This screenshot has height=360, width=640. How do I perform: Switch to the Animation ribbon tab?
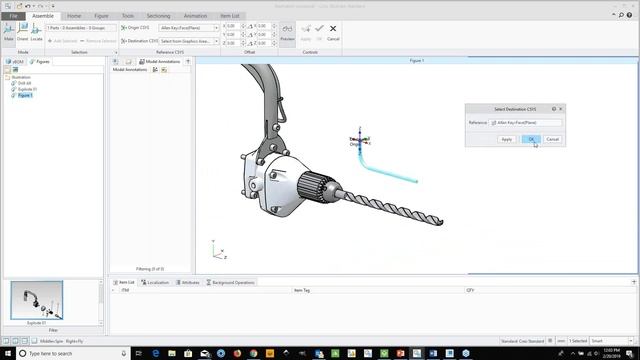195,16
